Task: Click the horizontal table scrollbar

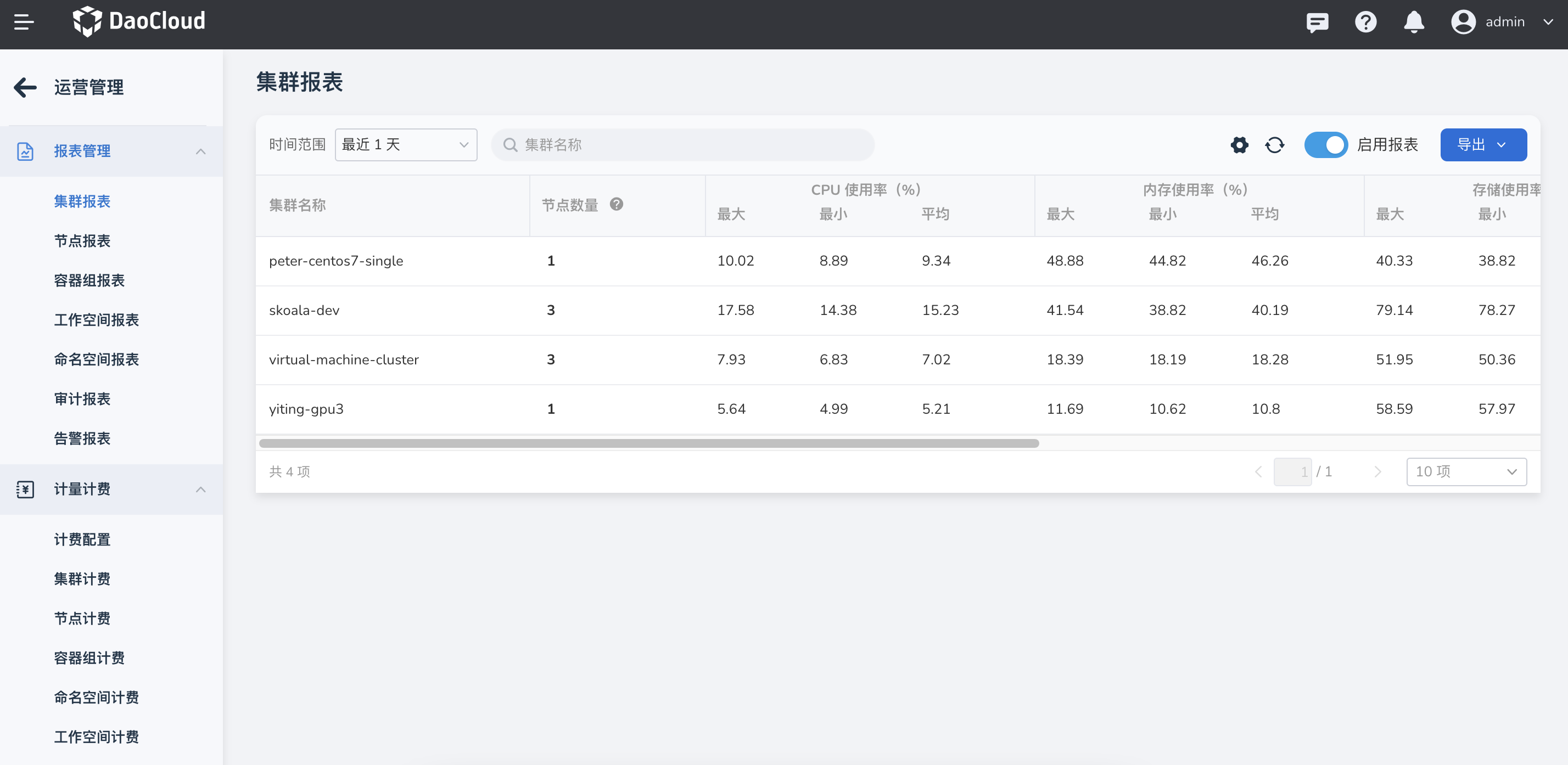Action: pyautogui.click(x=648, y=443)
